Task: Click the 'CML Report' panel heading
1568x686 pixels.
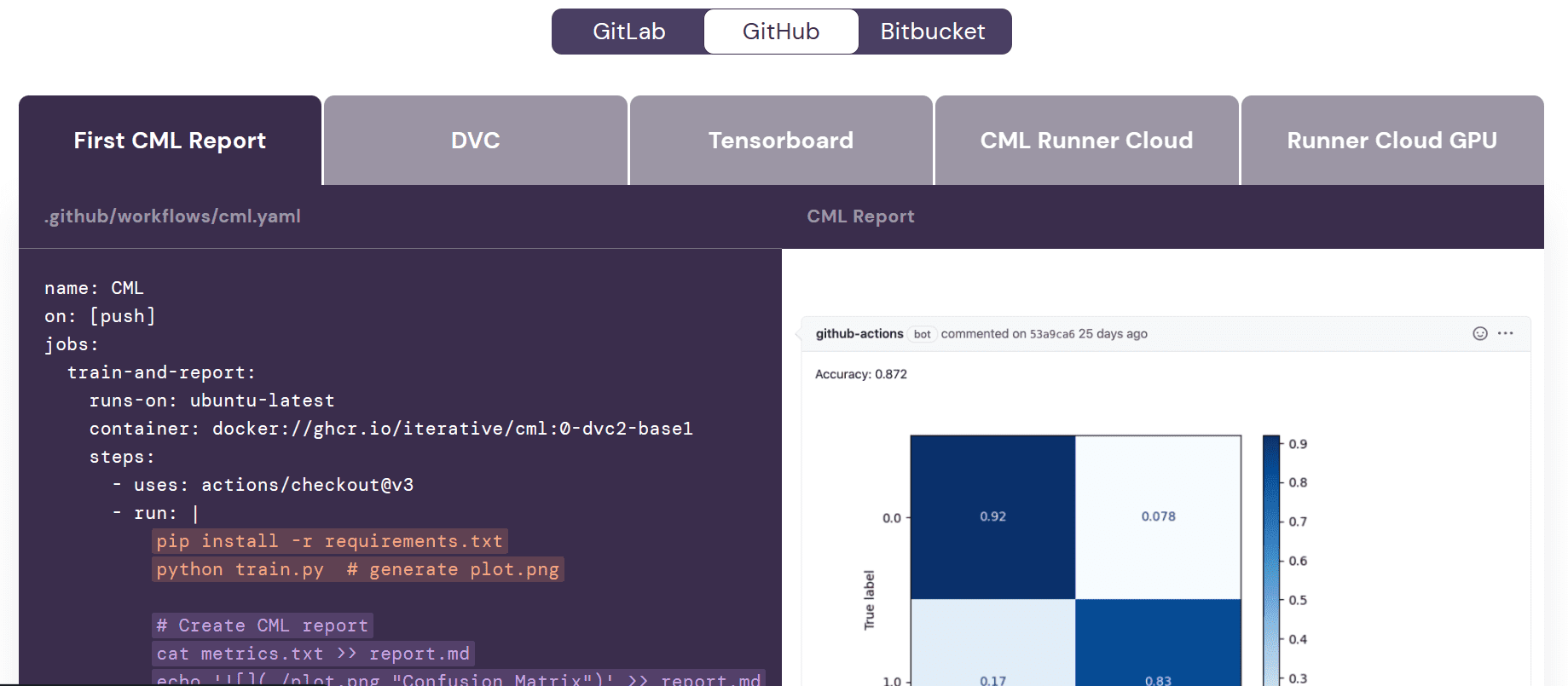Action: point(860,216)
